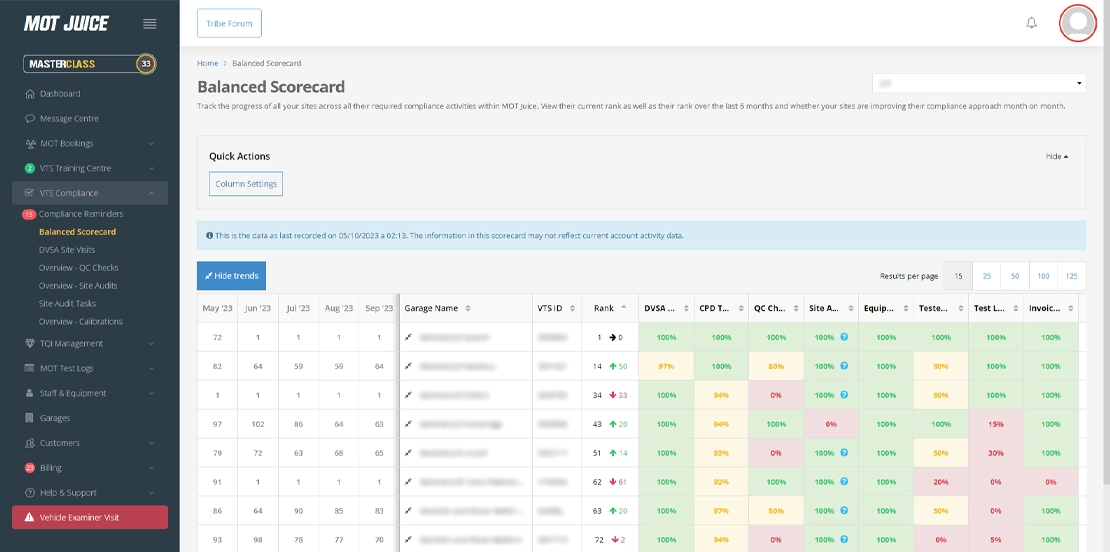This screenshot has height=552, width=1110.
Task: Select Balanced Scorecard in the sidebar
Action: pos(77,231)
